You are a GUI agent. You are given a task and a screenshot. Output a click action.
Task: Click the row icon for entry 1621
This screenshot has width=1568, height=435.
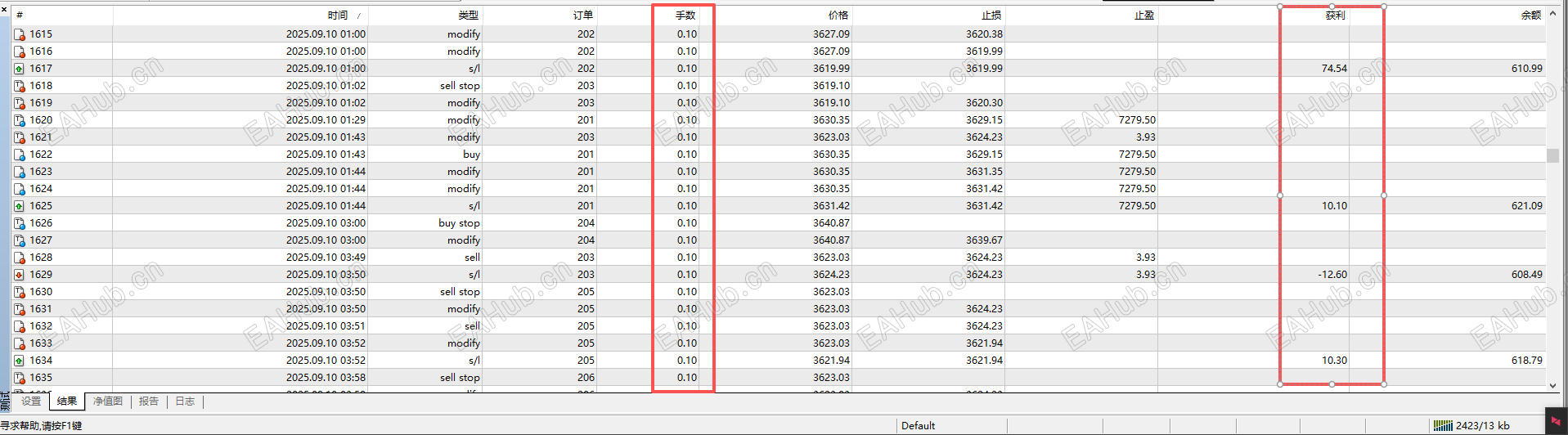click(20, 137)
